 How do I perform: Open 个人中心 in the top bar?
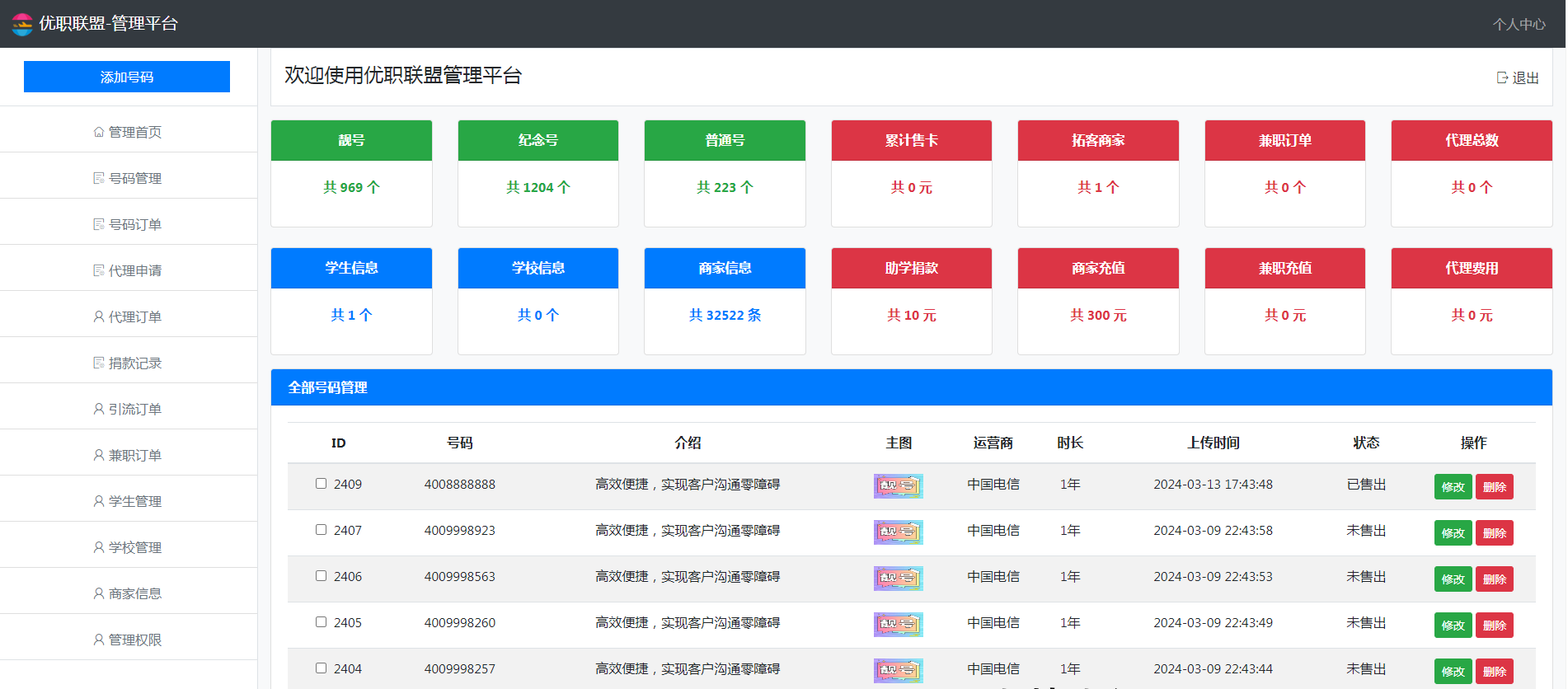pos(1519,24)
